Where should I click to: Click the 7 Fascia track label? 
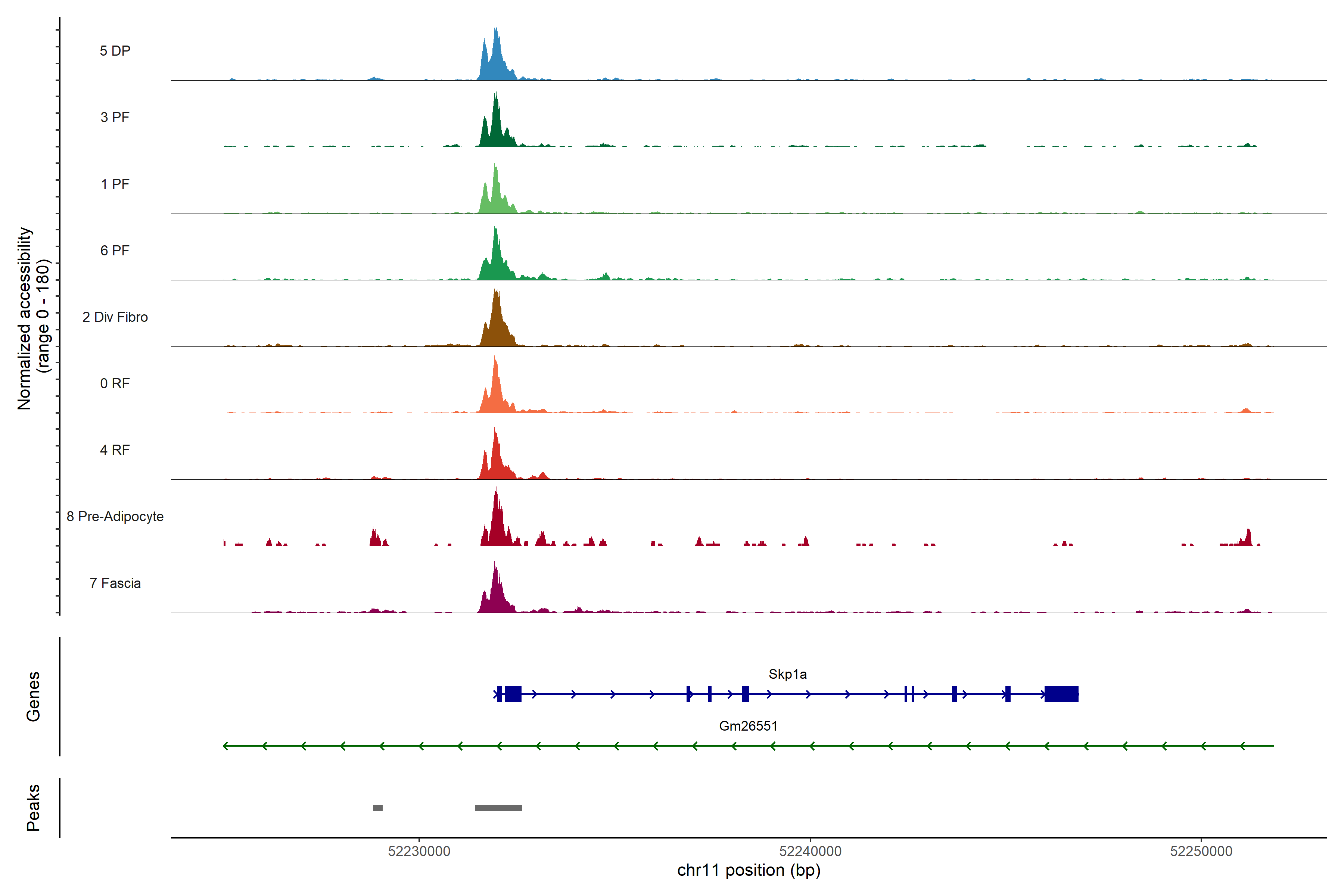(115, 584)
